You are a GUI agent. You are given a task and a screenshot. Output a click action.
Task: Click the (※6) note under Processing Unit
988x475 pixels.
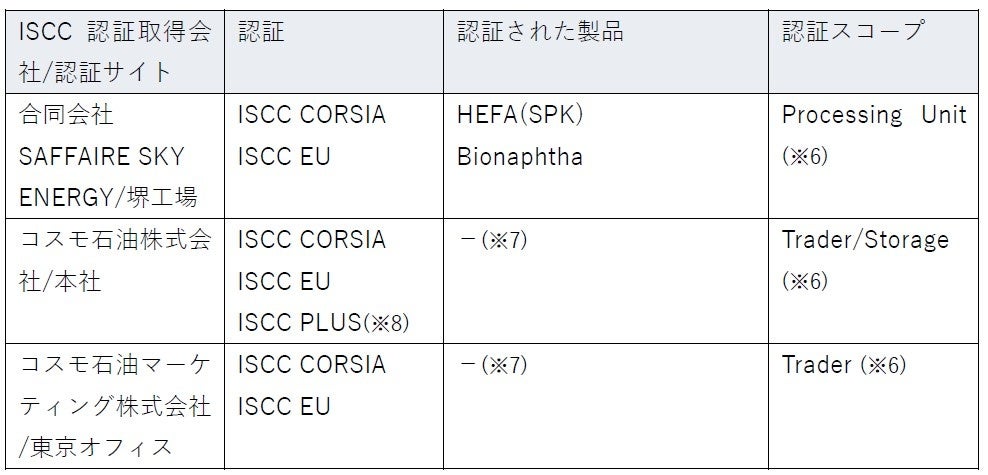tap(805, 157)
